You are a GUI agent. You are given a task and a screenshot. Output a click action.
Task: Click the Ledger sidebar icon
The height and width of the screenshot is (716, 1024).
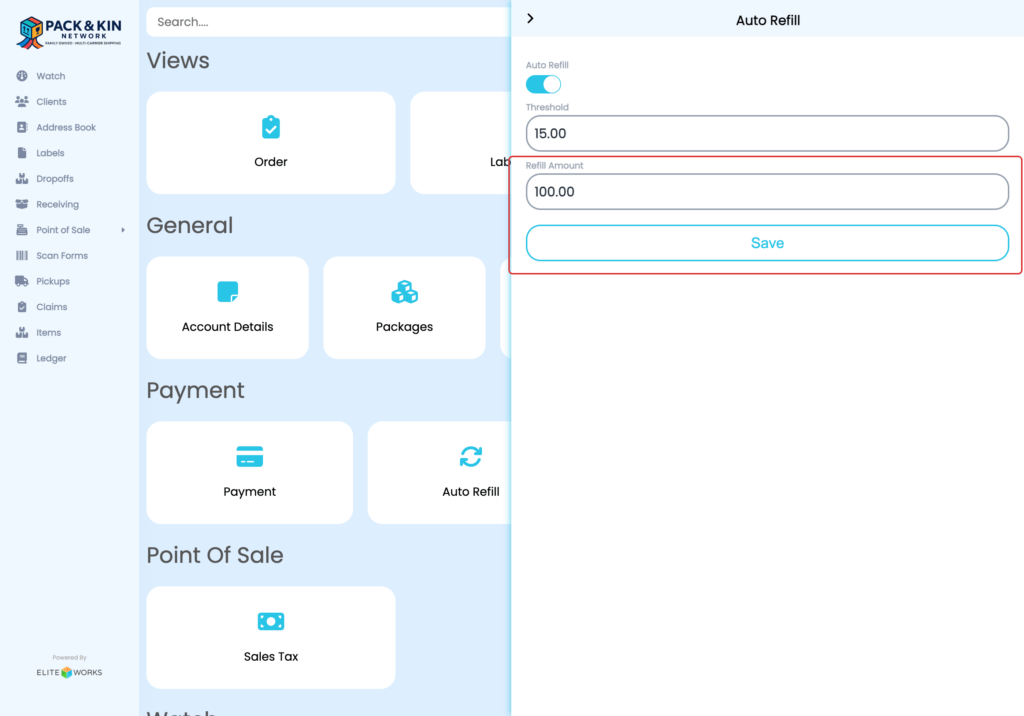click(x=22, y=358)
